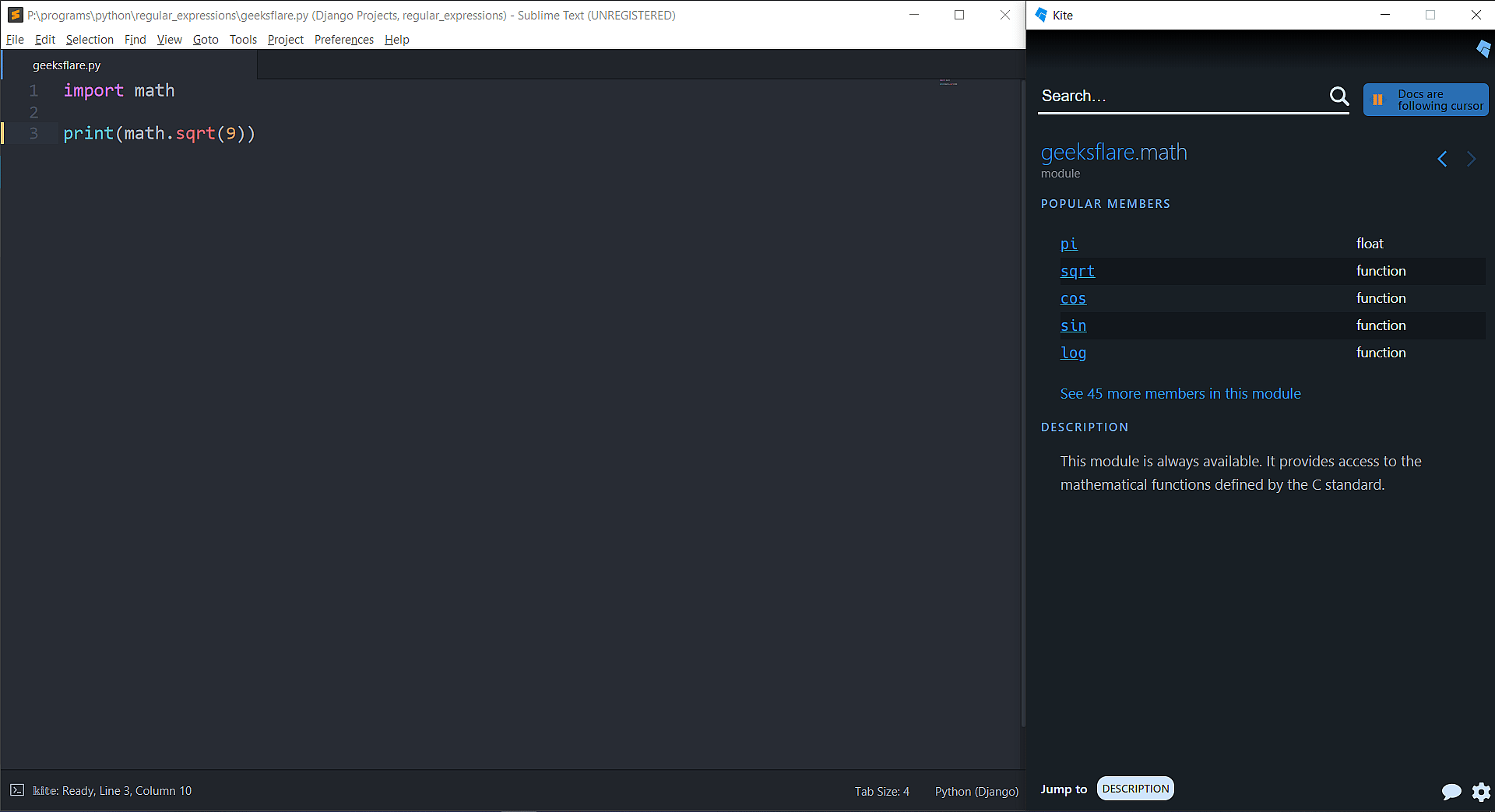Open the Preferences menu
1495x812 pixels.
344,40
